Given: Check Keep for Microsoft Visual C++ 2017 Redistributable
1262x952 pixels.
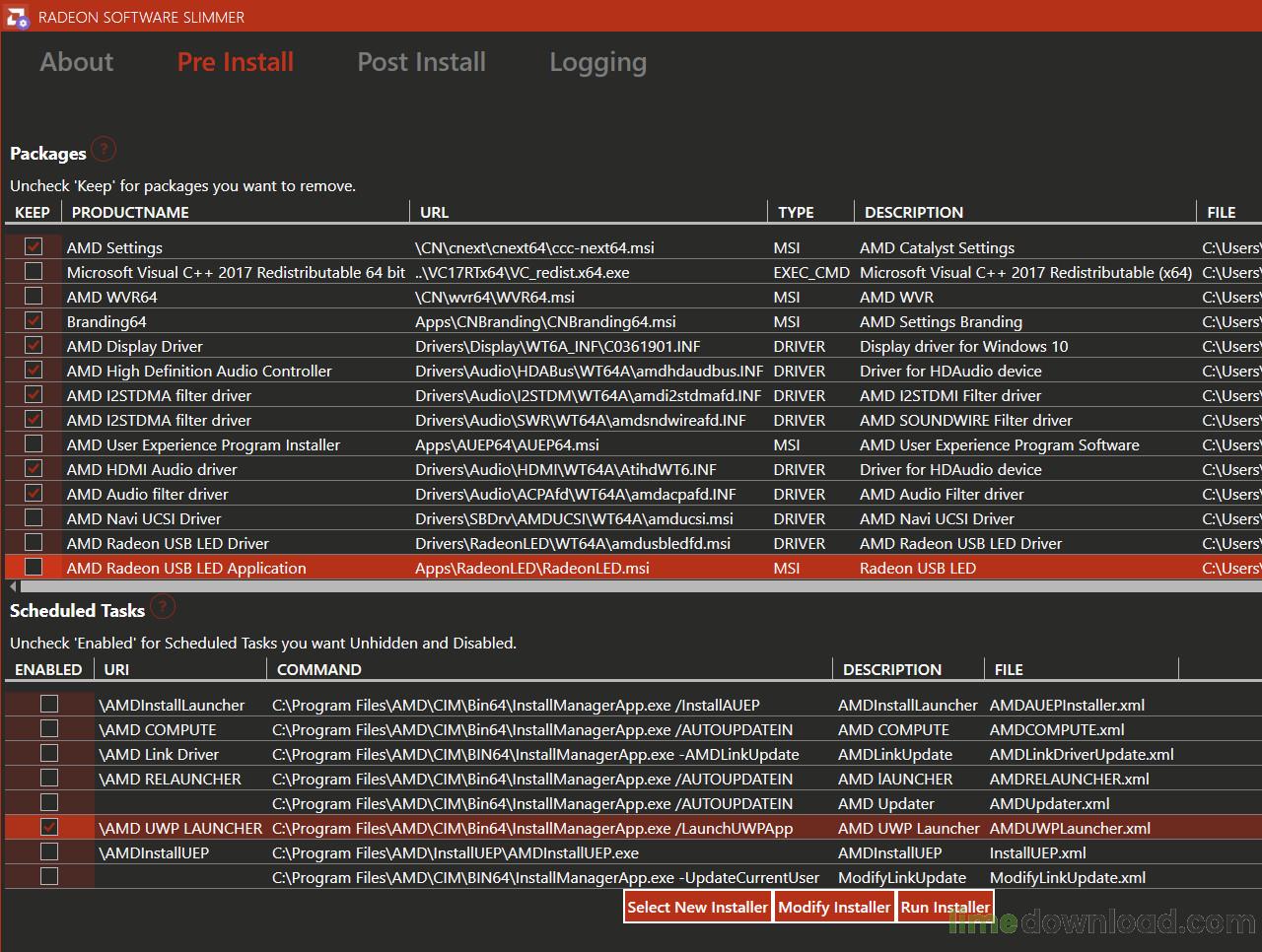Looking at the screenshot, I should (x=34, y=271).
